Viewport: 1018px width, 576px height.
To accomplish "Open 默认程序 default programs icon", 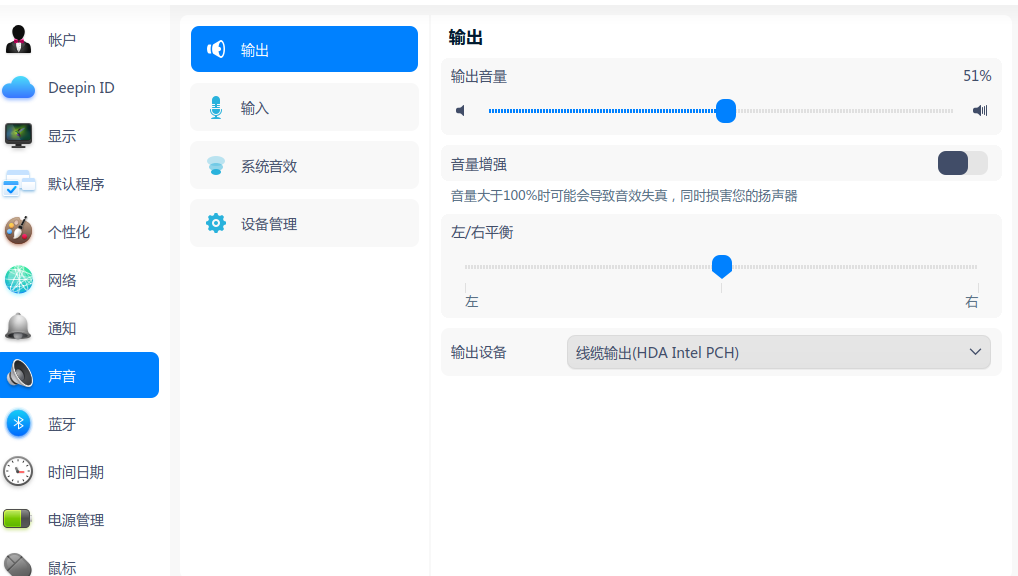I will (19, 184).
